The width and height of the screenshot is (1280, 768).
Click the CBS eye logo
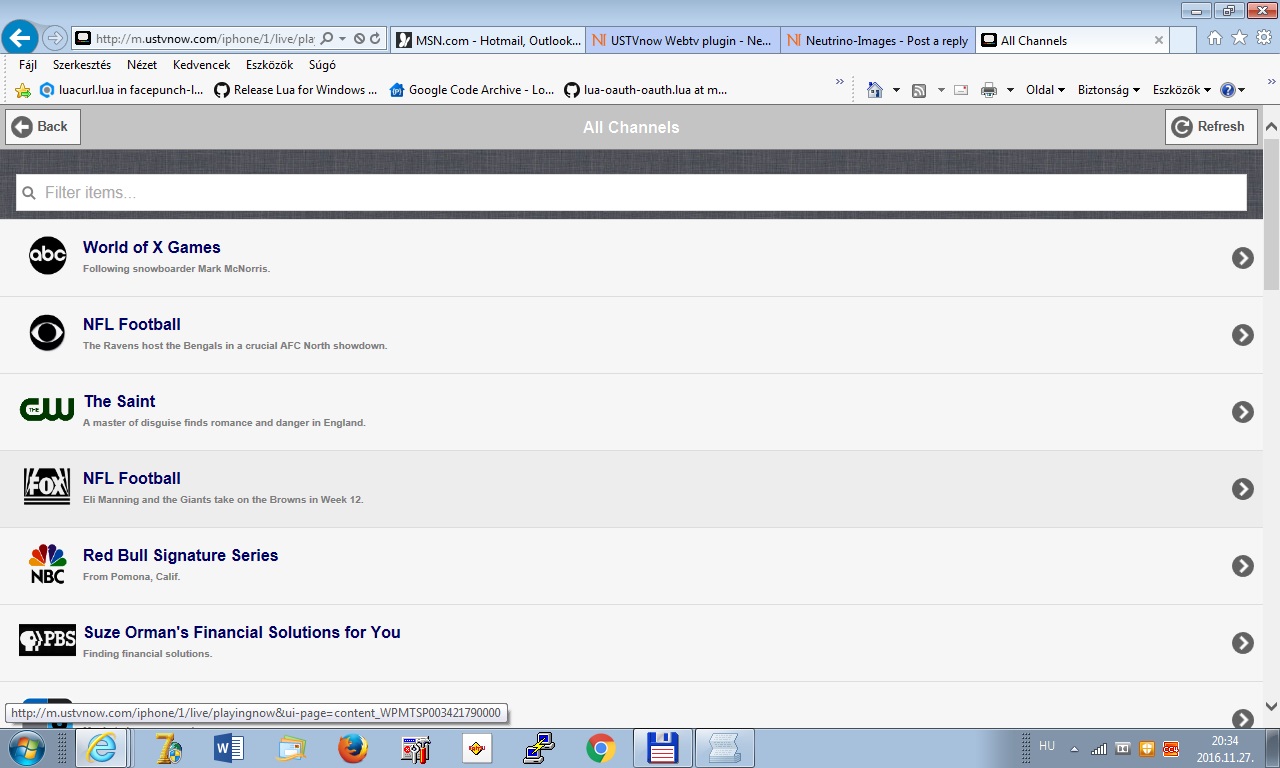click(47, 333)
